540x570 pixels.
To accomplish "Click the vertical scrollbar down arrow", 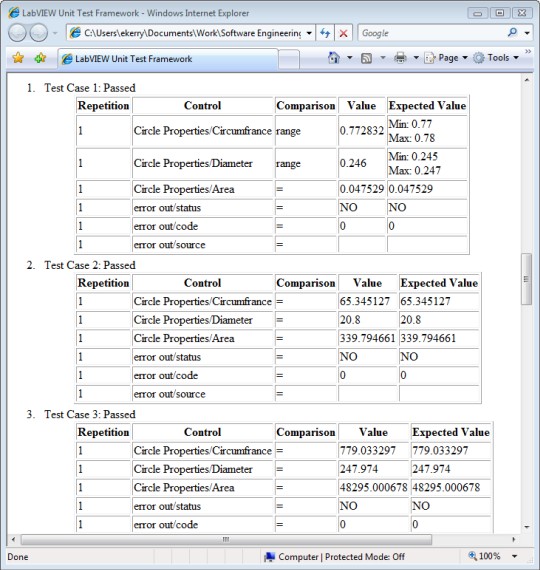I will [527, 526].
